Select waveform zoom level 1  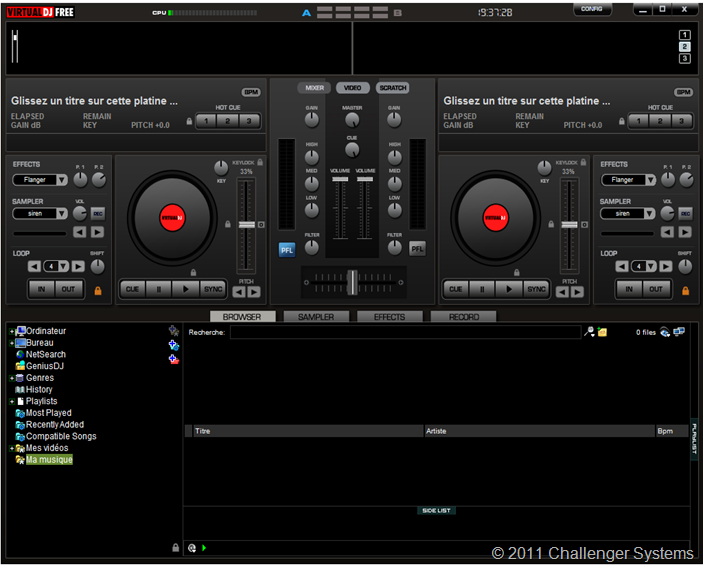pos(685,35)
